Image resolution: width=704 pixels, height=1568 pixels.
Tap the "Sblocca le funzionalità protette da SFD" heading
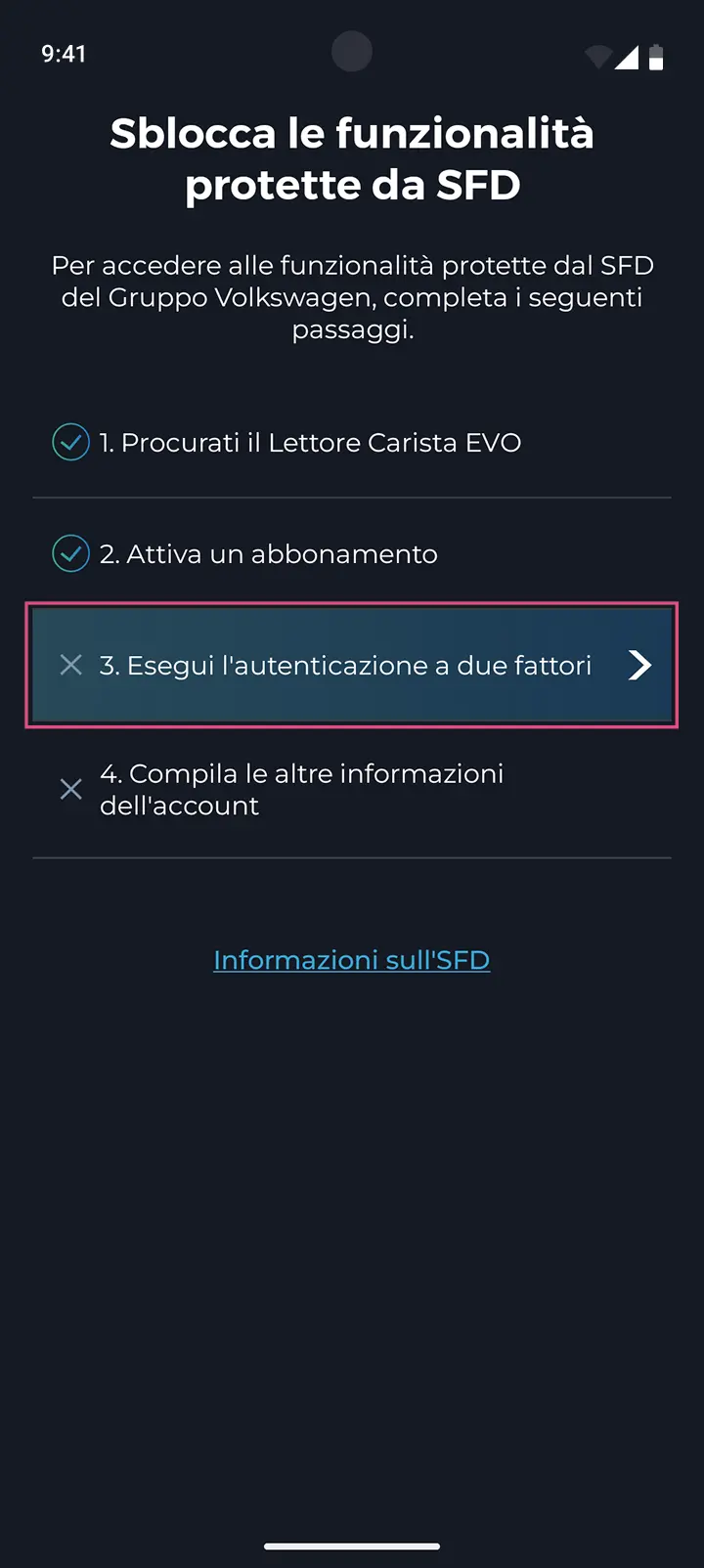[352, 158]
